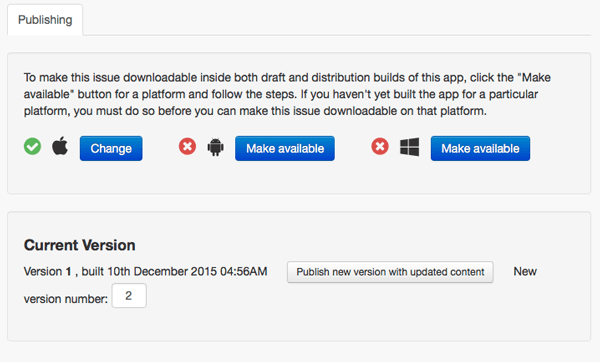
Task: Make issue available on Windows
Action: (x=480, y=148)
